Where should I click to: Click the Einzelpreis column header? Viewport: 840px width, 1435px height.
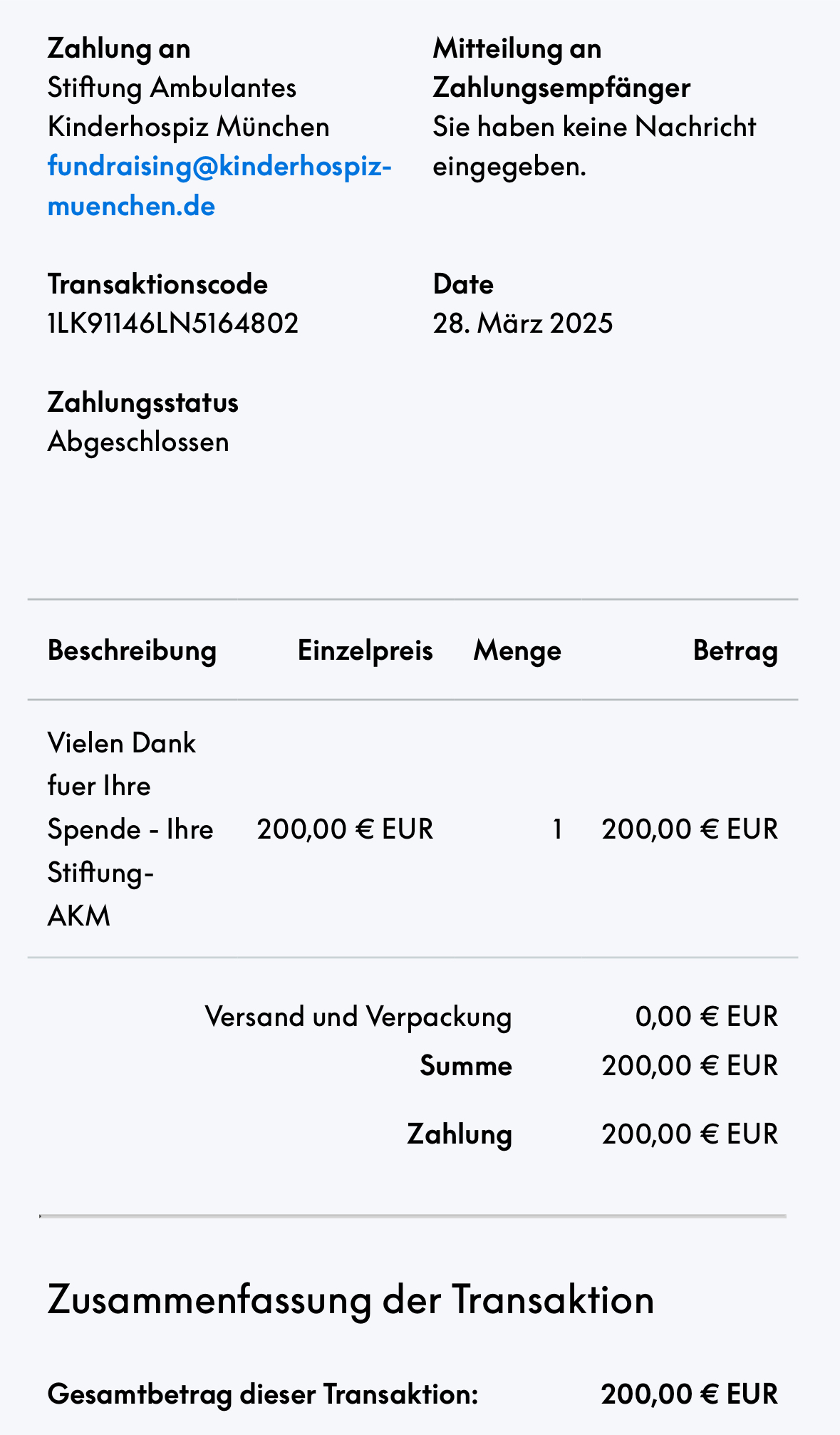[x=365, y=651]
